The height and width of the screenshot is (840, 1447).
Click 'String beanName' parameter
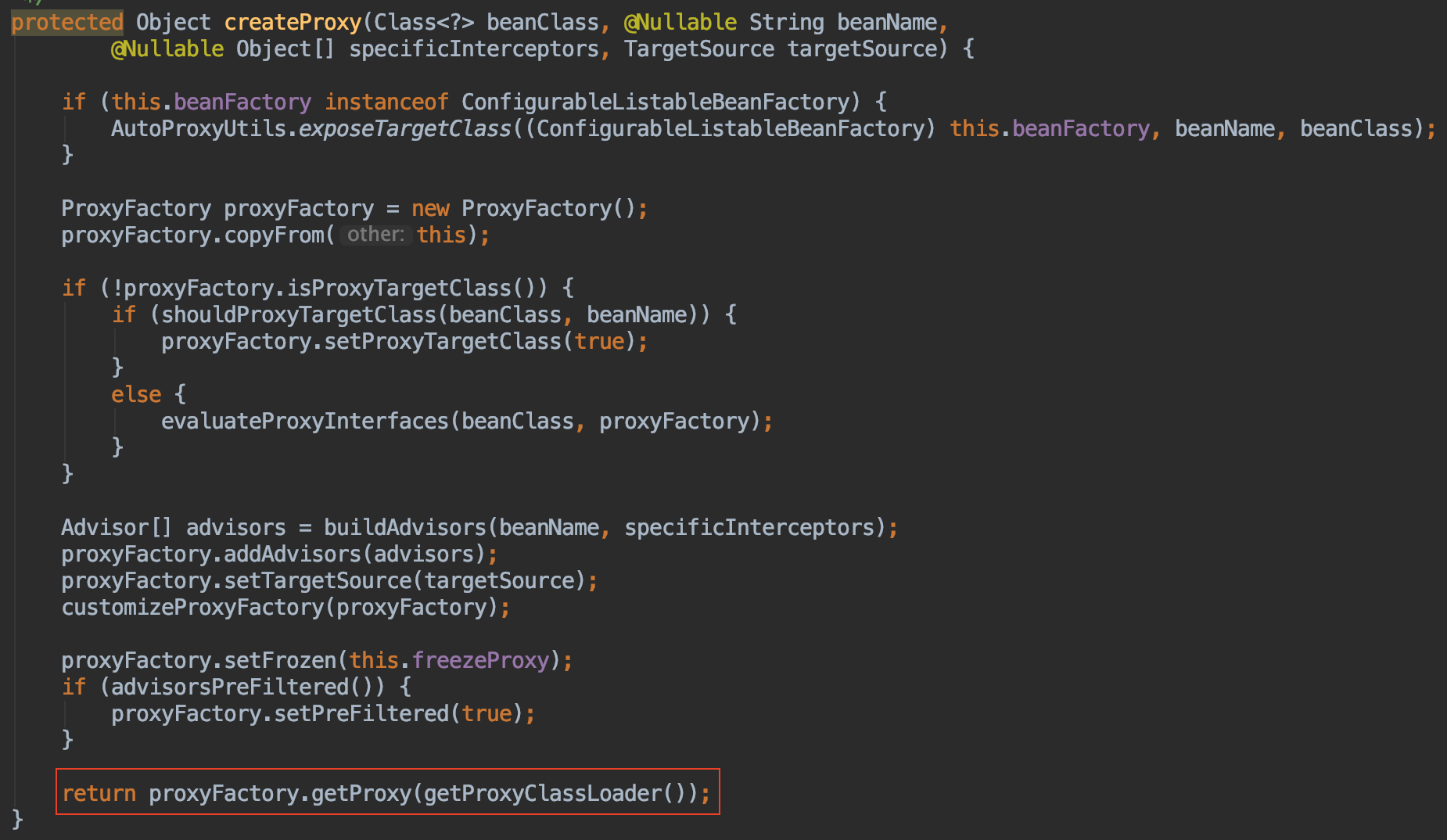pos(843,23)
